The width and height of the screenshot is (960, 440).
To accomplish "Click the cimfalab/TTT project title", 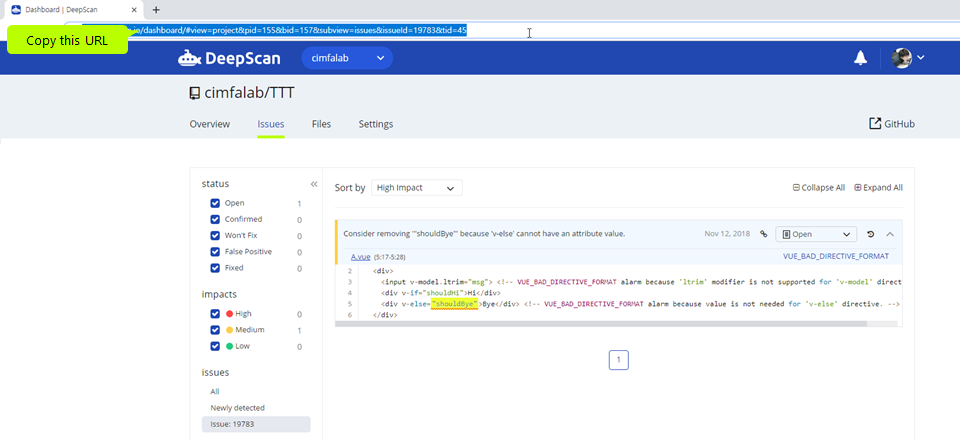I will click(x=249, y=93).
